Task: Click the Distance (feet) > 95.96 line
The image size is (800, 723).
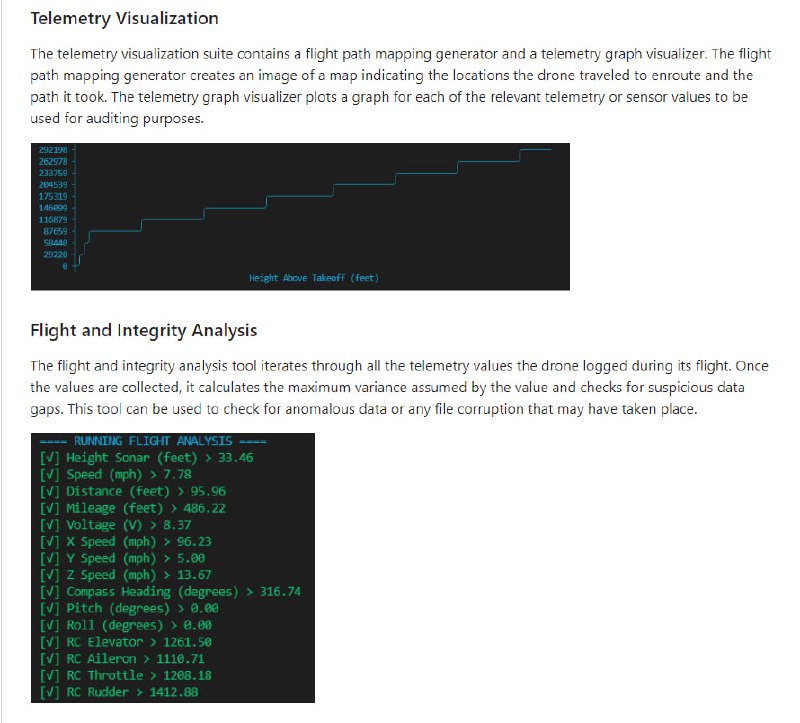Action: tap(146, 491)
